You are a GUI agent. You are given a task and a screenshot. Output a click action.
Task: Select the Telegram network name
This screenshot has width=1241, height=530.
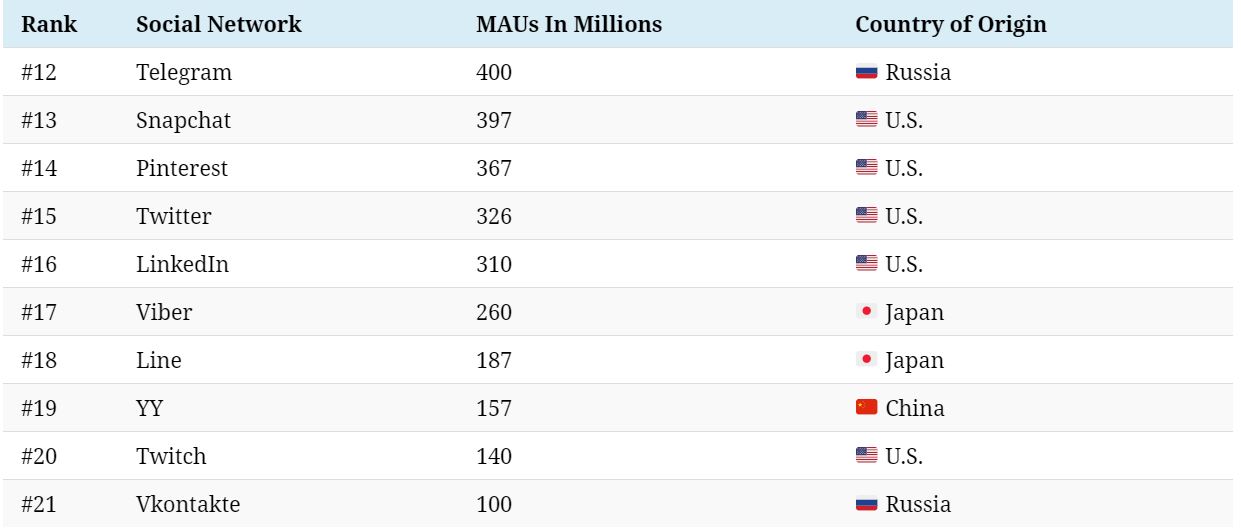click(184, 73)
